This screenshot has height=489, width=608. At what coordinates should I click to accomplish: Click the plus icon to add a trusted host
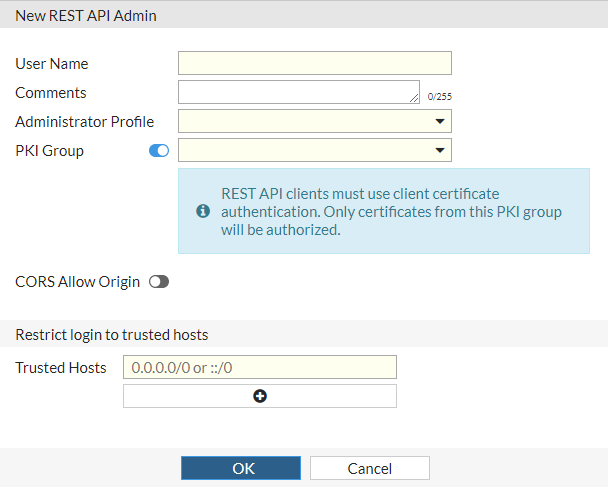click(x=260, y=396)
